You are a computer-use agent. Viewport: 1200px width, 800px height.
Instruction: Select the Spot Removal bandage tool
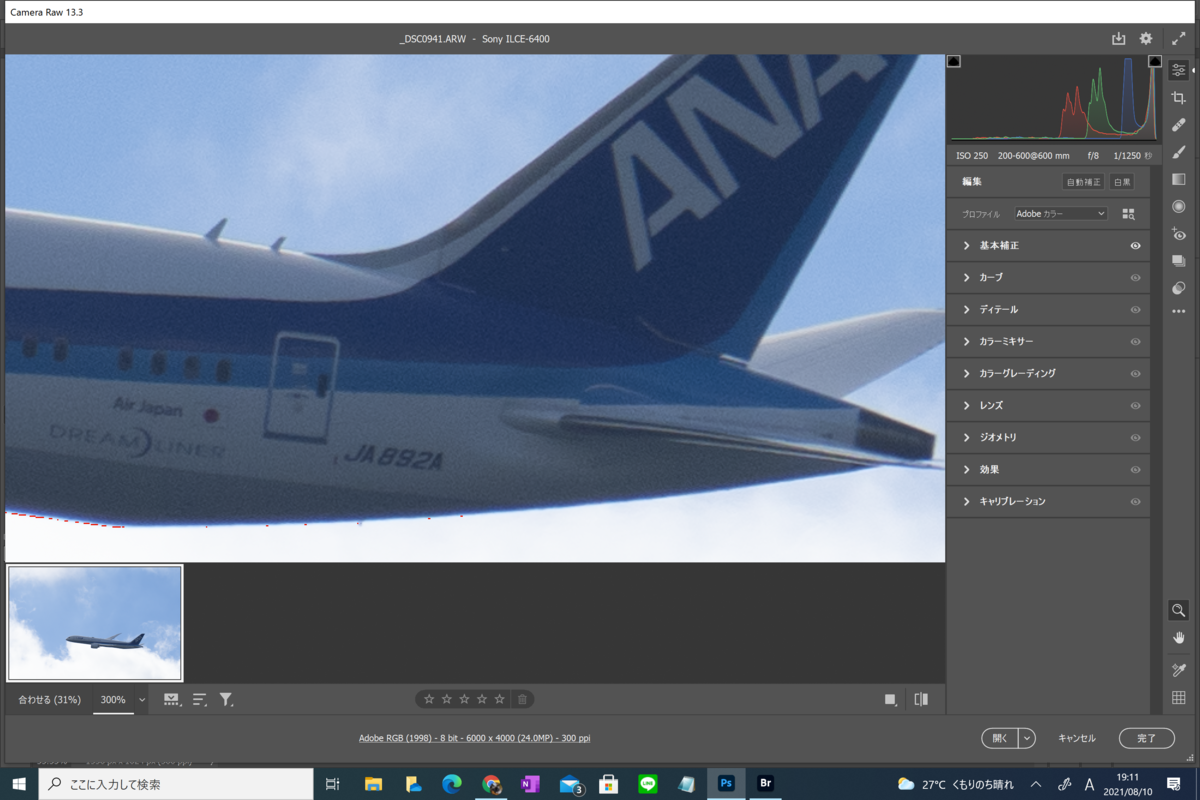[x=1179, y=125]
